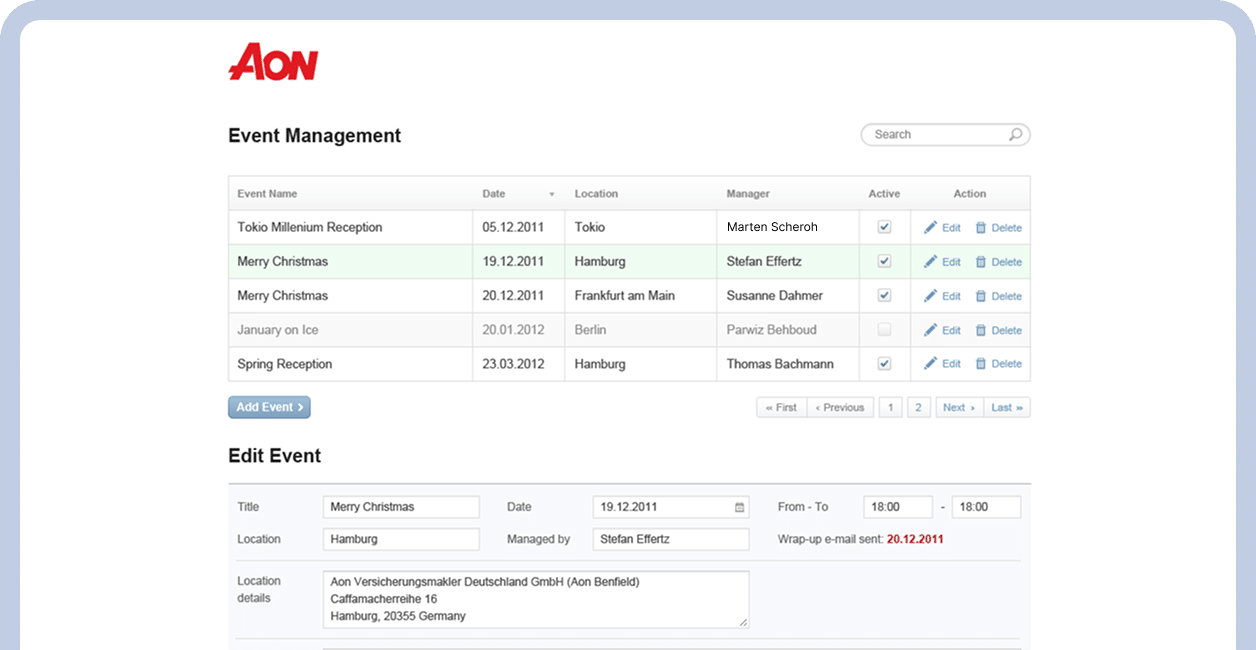The height and width of the screenshot is (650, 1256).
Task: Click the Event Name column header
Action: point(267,194)
